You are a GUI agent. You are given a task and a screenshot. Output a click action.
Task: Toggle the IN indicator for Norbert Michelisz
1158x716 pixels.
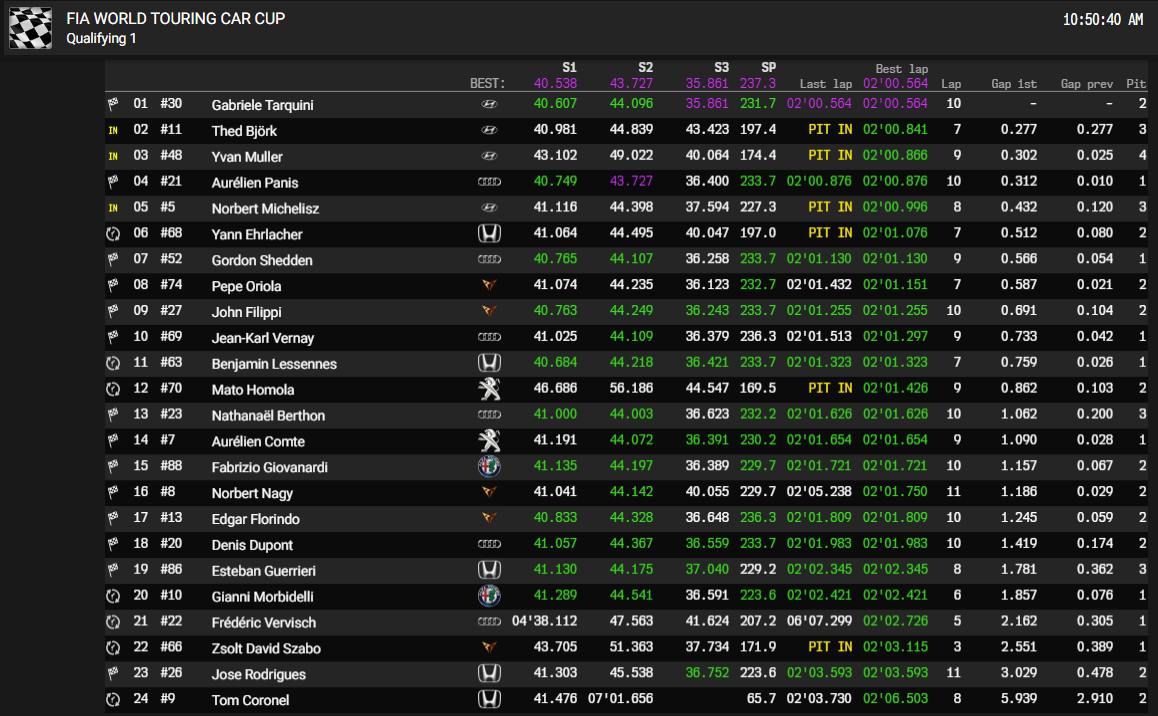coord(112,207)
